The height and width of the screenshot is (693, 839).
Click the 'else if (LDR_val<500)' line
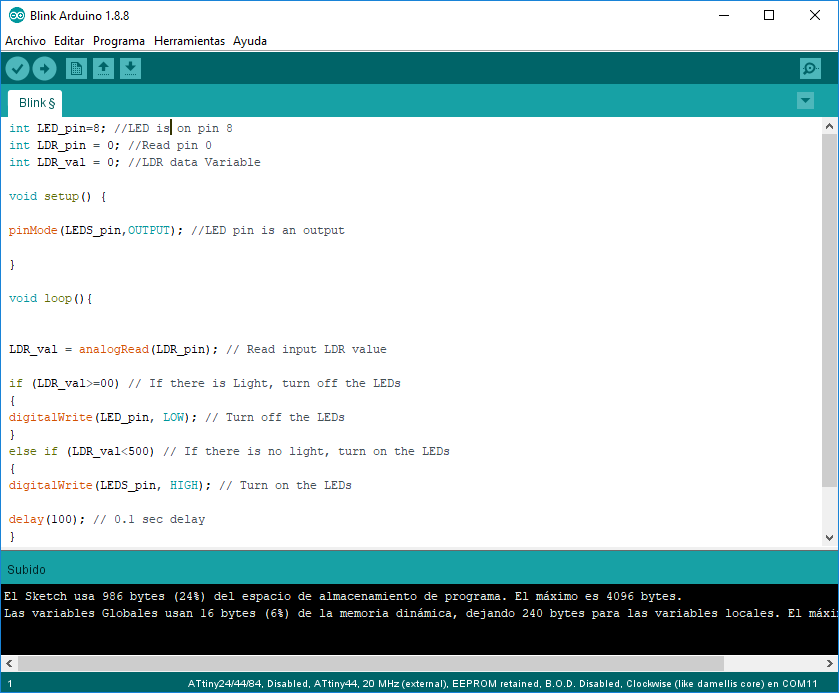click(229, 452)
